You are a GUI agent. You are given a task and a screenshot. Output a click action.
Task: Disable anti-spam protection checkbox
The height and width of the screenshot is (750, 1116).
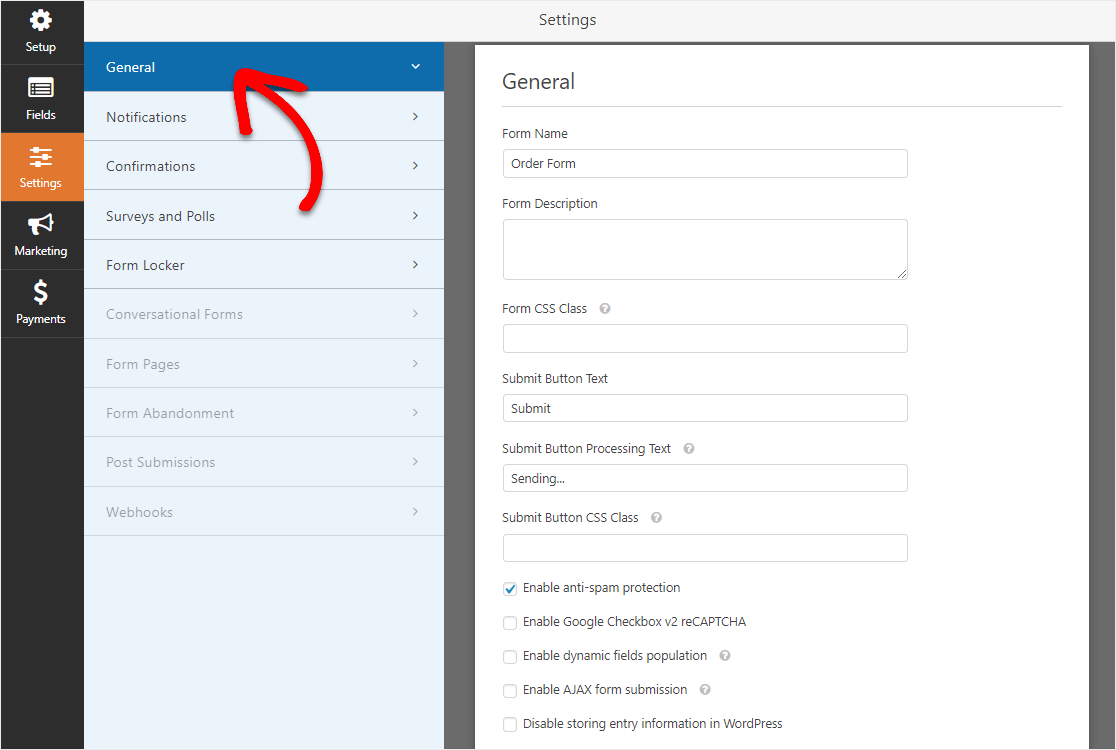(x=510, y=588)
